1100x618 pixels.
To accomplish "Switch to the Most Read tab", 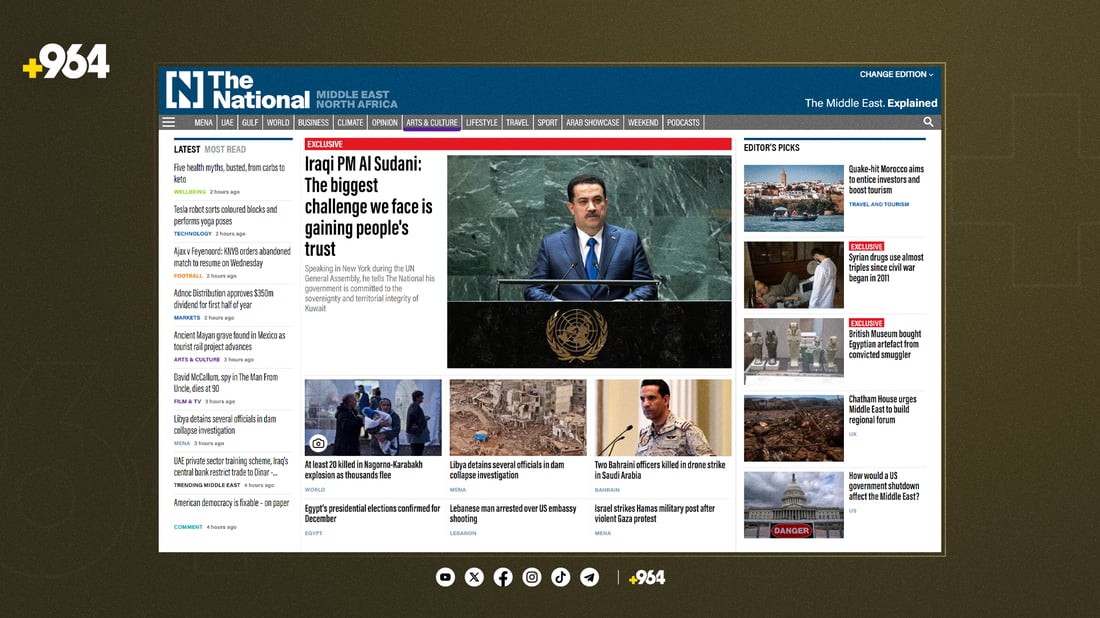I will [x=225, y=149].
